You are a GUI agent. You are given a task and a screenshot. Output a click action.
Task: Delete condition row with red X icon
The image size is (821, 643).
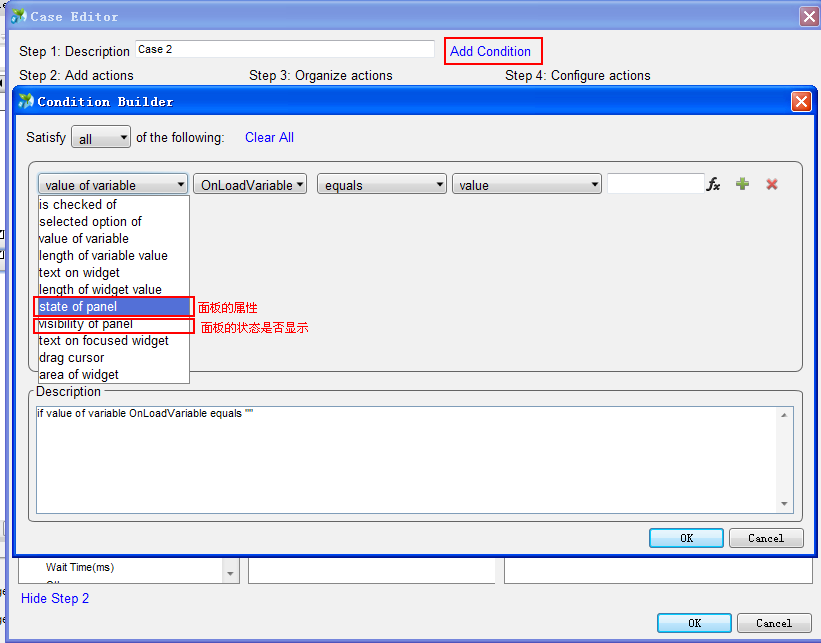click(772, 184)
